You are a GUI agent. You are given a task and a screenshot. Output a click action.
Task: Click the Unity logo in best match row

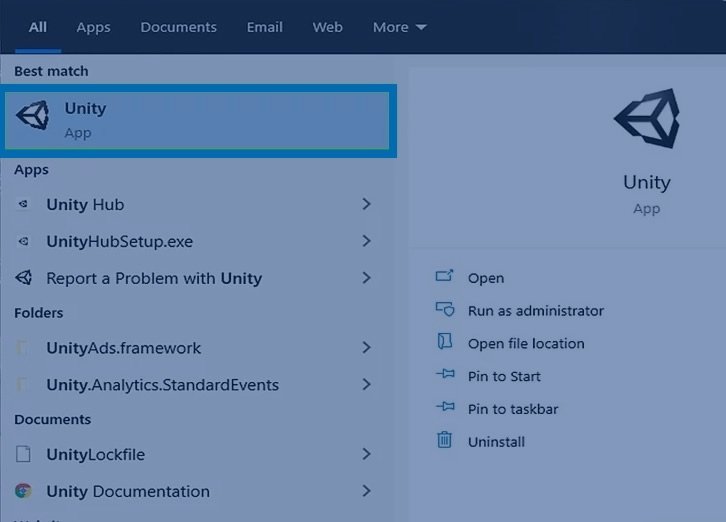pyautogui.click(x=32, y=115)
